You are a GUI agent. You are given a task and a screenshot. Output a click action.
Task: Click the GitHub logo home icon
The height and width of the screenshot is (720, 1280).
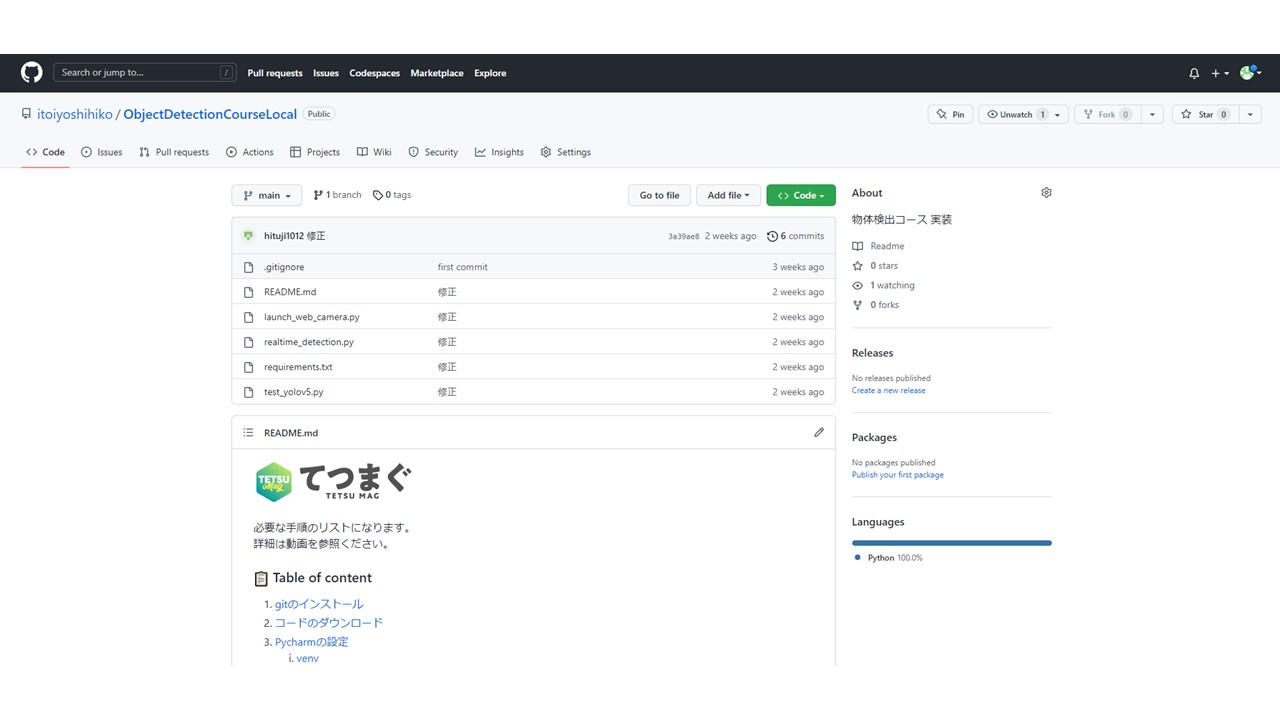click(x=32, y=73)
